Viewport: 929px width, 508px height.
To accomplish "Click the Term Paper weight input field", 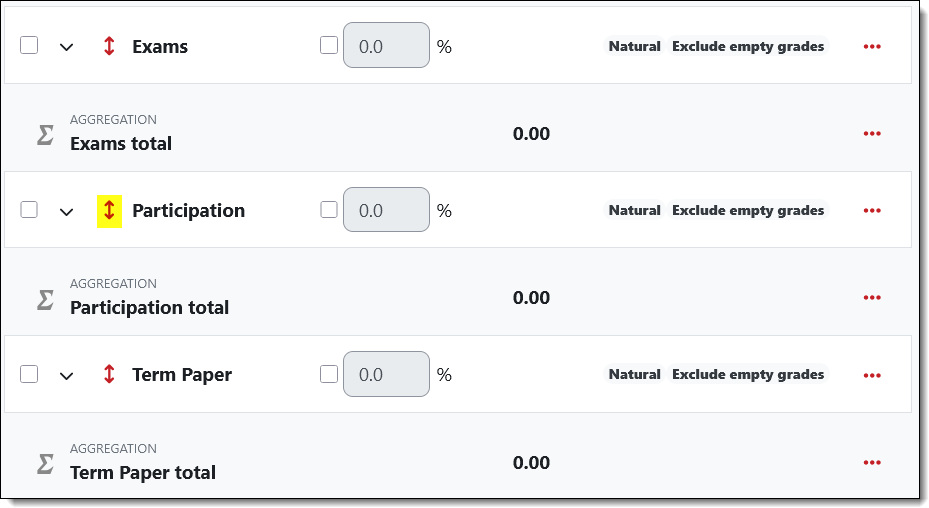I will [386, 375].
